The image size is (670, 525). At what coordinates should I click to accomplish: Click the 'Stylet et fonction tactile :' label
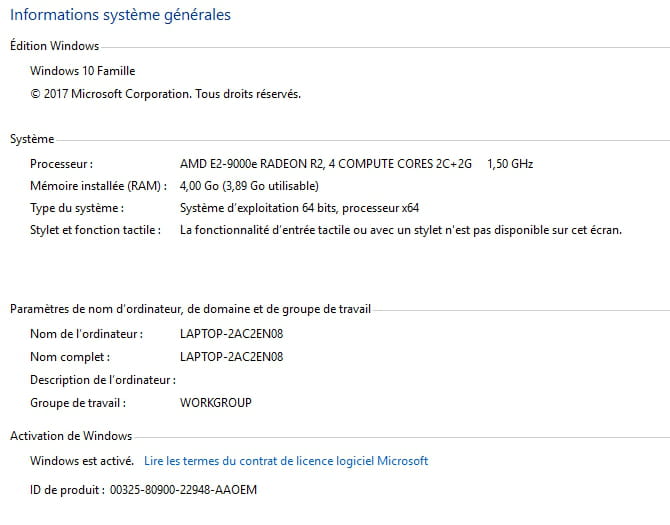(x=95, y=230)
